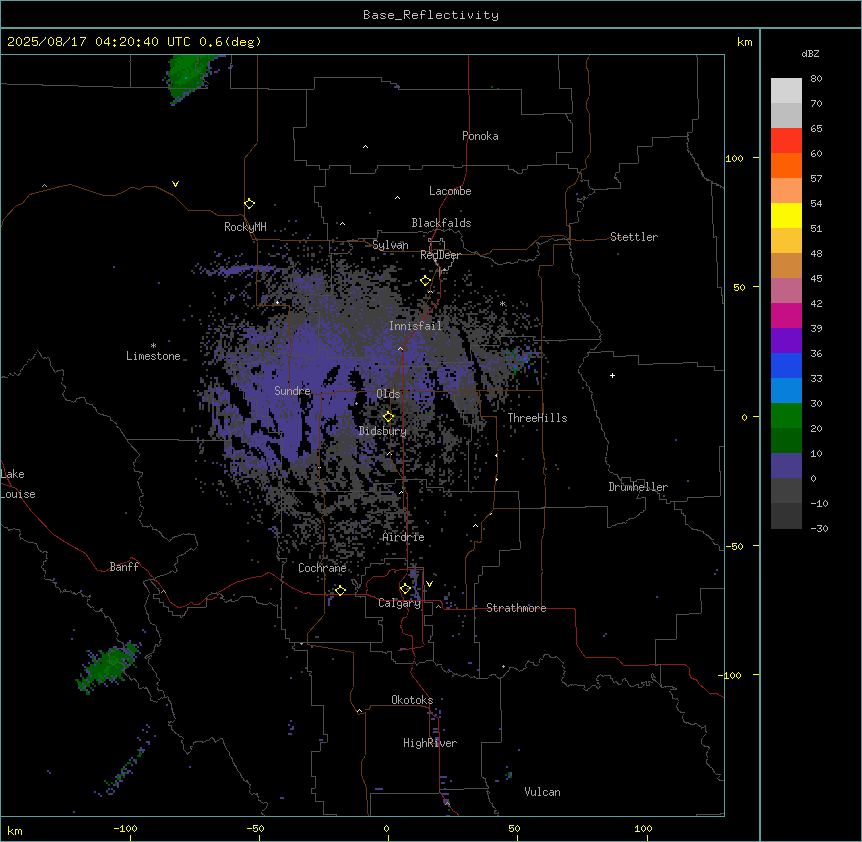
Task: Click the yellow 54 dBZ legend swatch
Action: pyautogui.click(x=786, y=215)
